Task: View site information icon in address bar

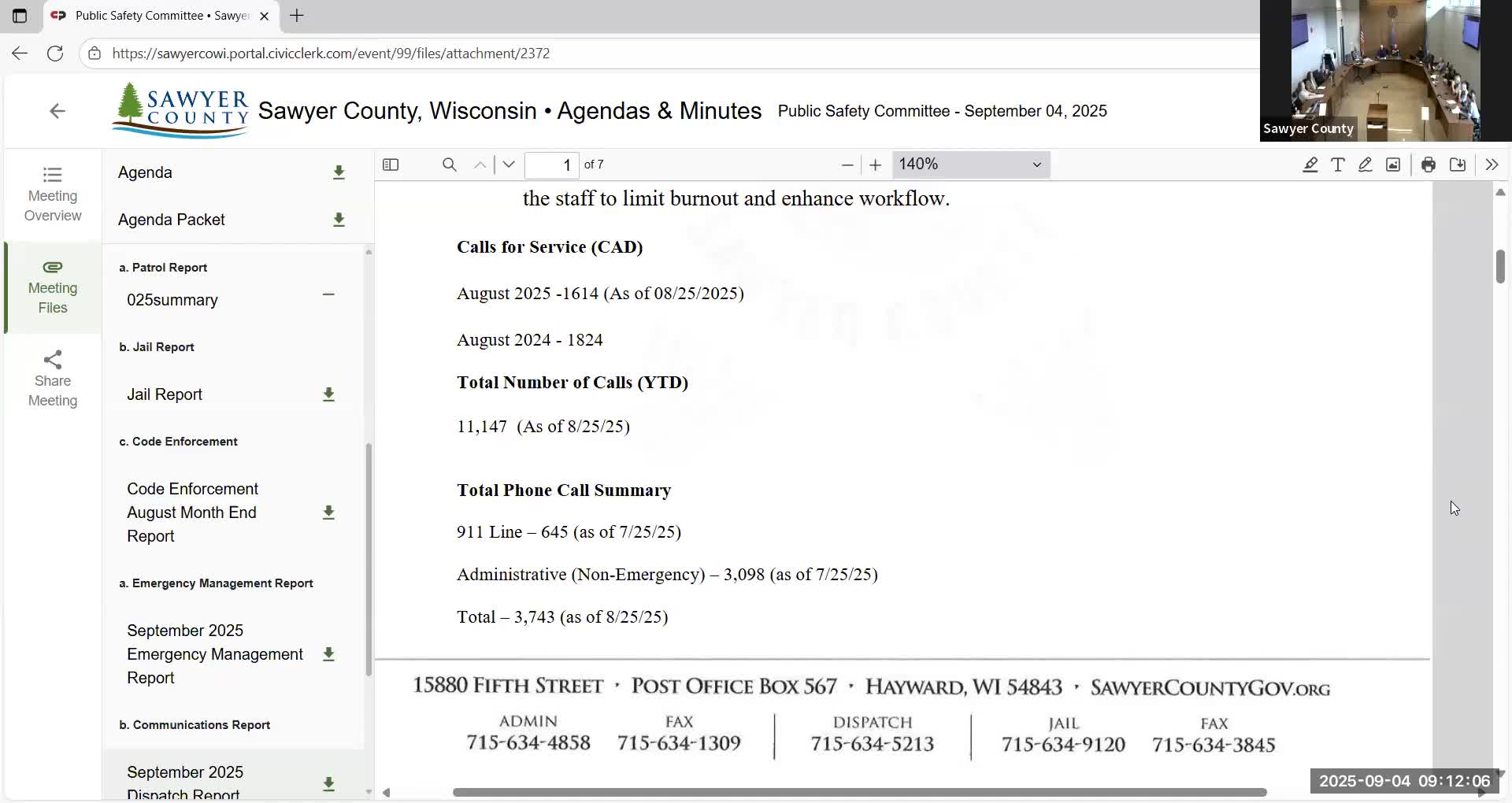Action: [x=94, y=54]
